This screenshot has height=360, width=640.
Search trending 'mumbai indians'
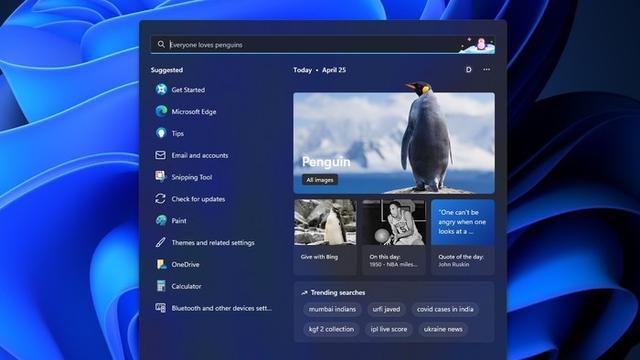[332, 309]
